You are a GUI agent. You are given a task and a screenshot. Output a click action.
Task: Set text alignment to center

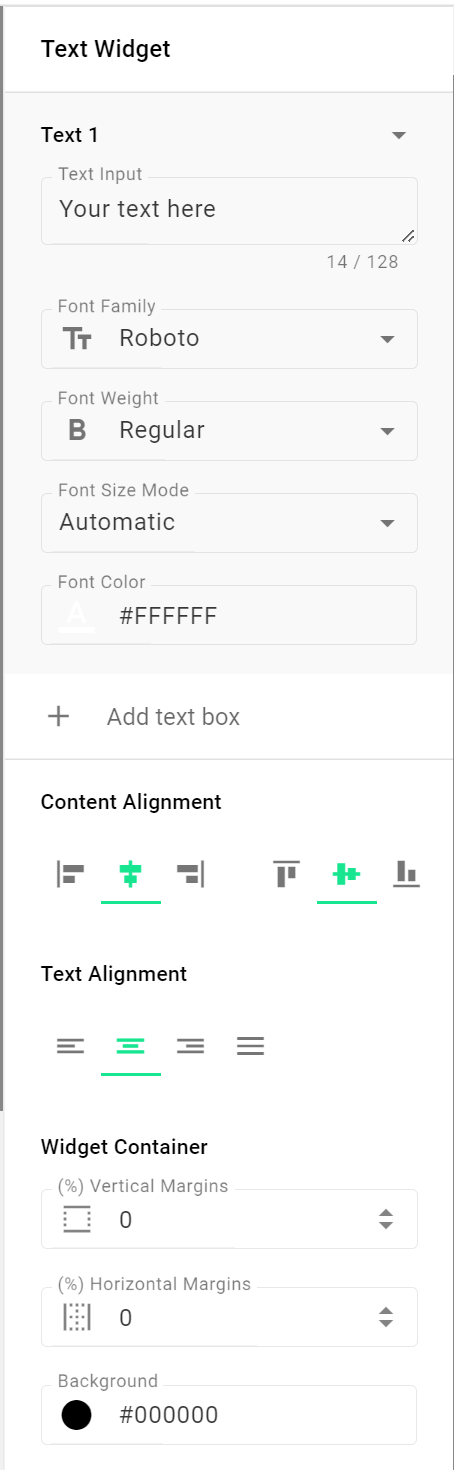[131, 1046]
